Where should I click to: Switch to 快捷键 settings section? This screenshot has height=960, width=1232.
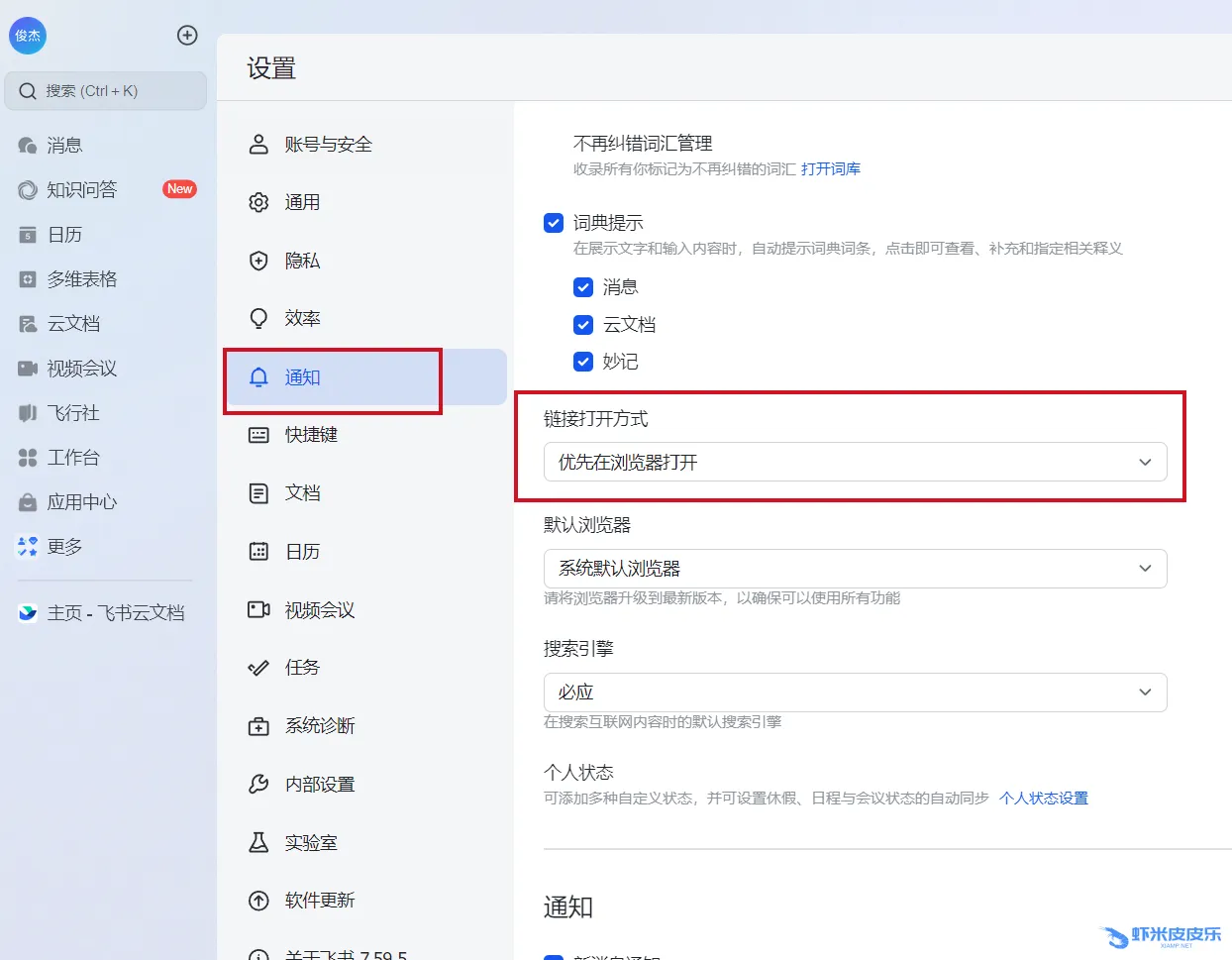click(x=311, y=435)
